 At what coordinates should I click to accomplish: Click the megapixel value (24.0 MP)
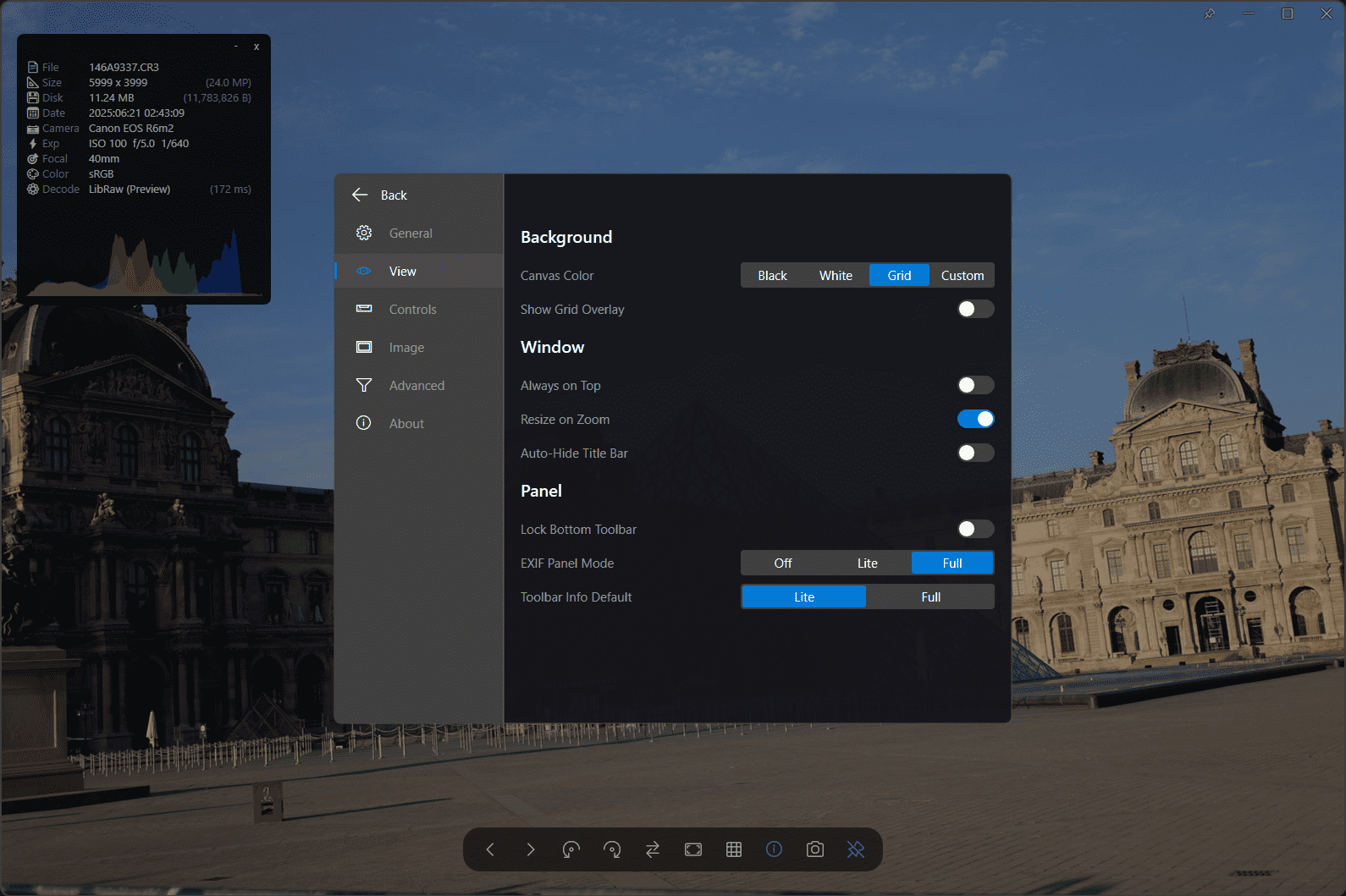point(229,82)
